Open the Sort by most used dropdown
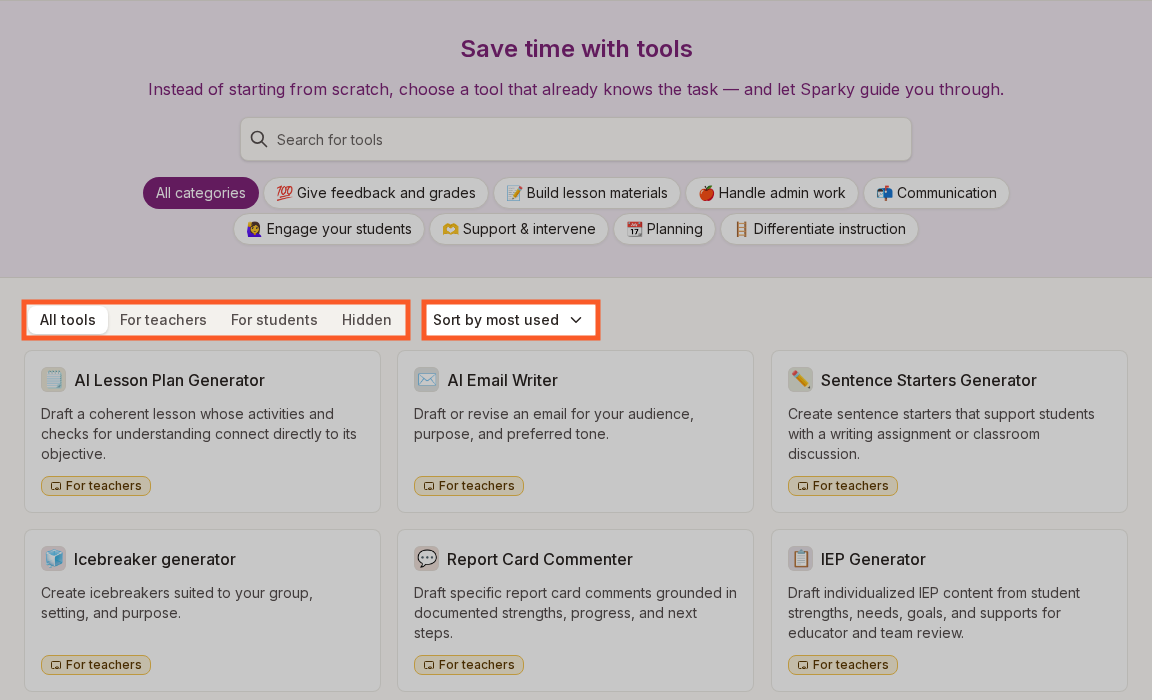This screenshot has height=700, width=1152. 511,320
